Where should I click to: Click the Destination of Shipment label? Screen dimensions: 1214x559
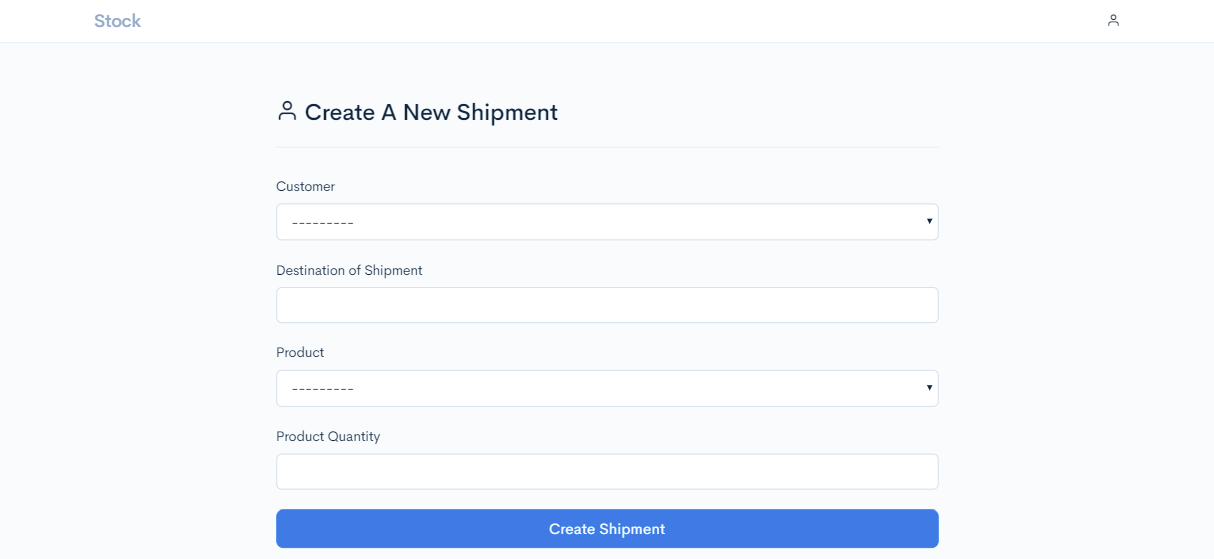(349, 271)
